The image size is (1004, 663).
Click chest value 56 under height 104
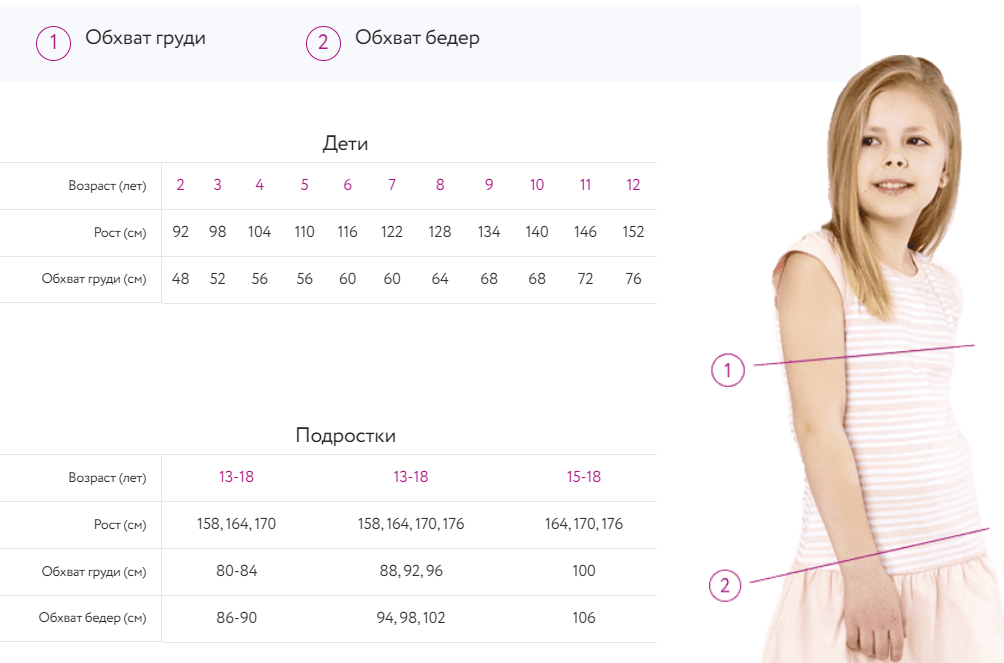click(259, 279)
